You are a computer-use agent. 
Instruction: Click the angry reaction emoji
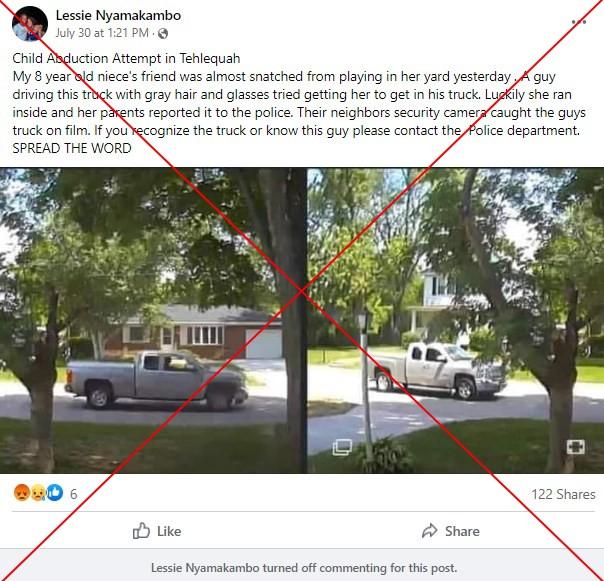click(22, 493)
